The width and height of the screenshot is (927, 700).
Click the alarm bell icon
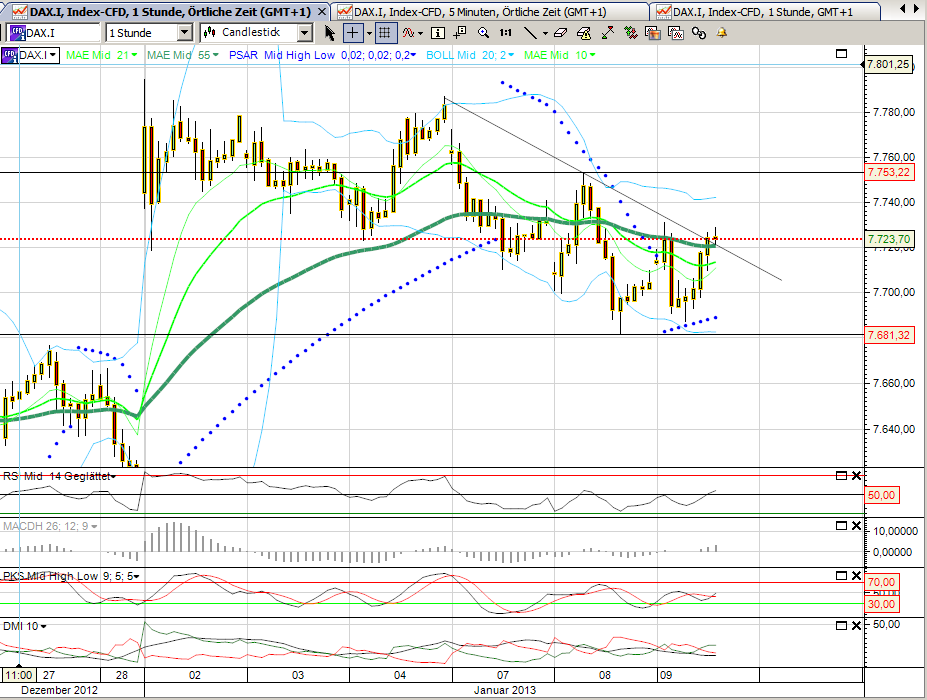click(721, 33)
